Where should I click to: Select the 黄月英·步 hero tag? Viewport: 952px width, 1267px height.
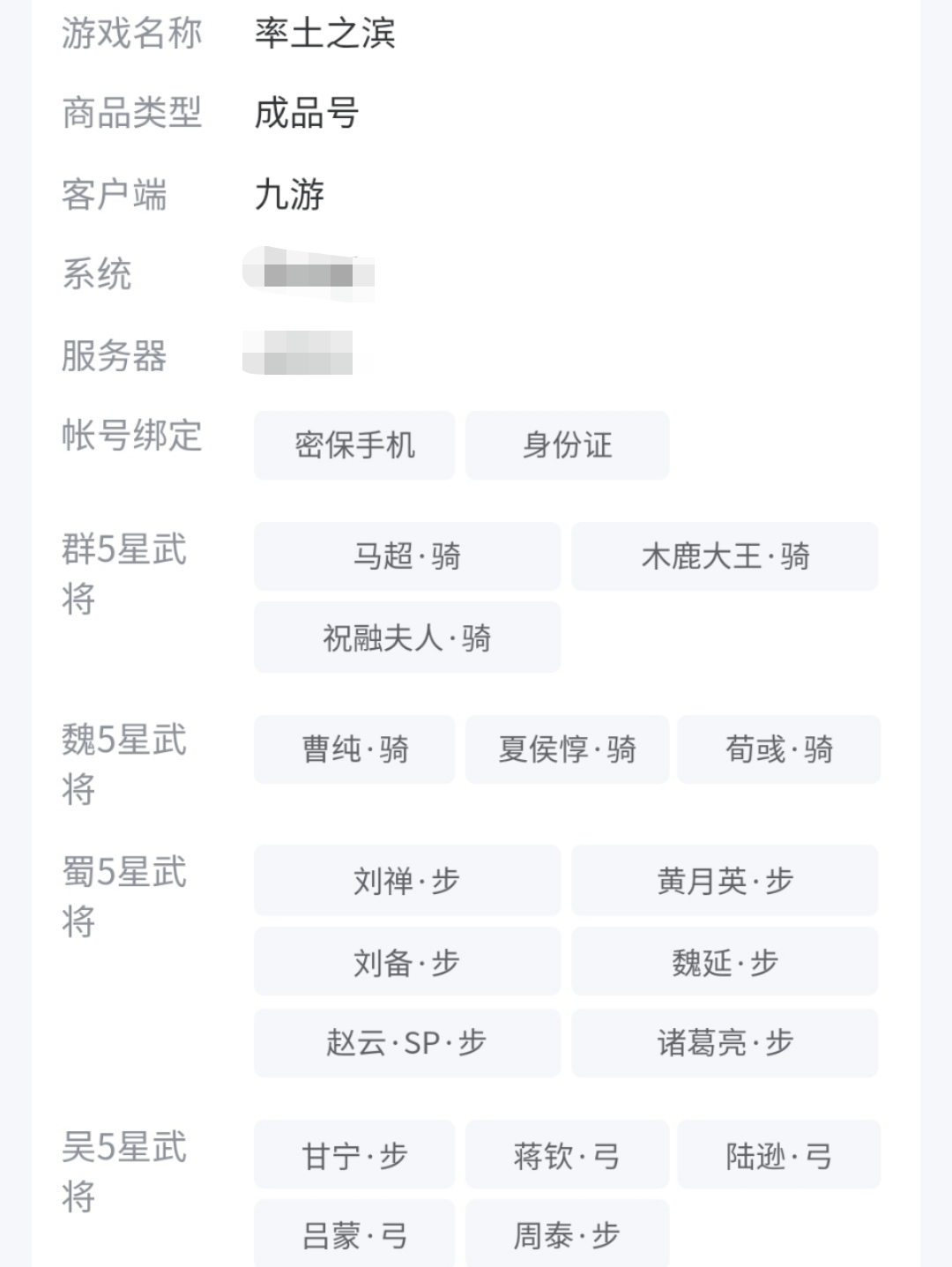pyautogui.click(x=725, y=880)
